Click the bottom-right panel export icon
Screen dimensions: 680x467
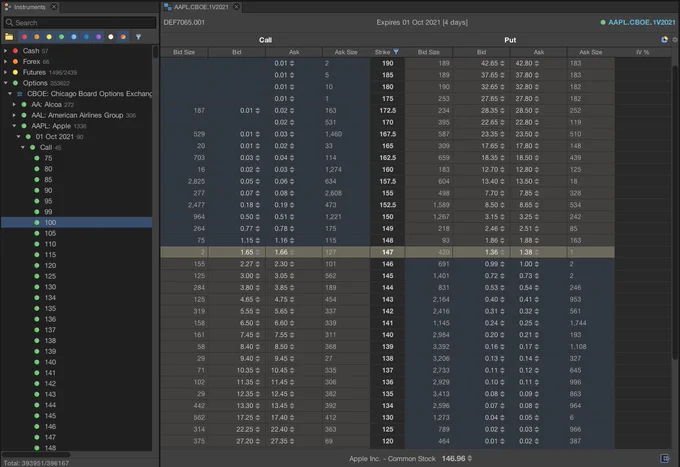(665, 458)
